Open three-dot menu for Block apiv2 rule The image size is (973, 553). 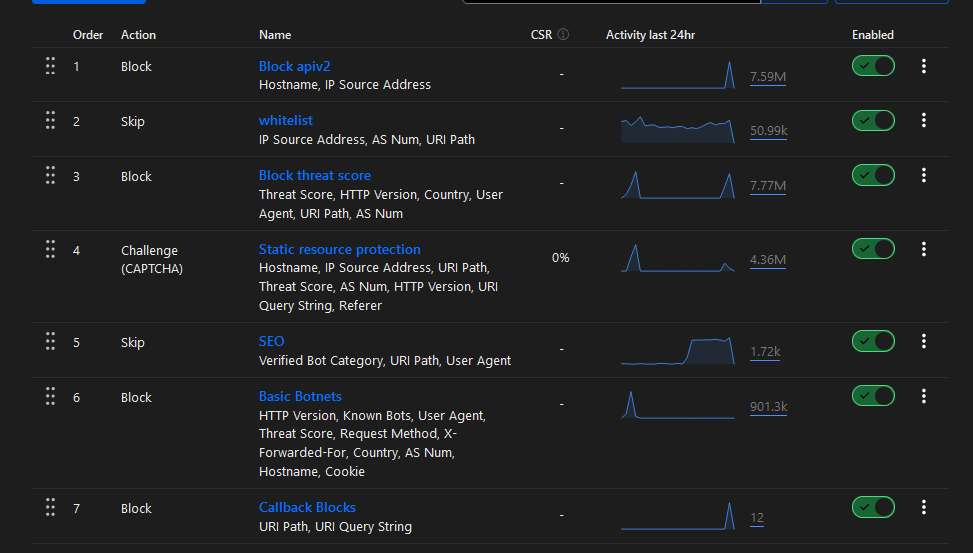tap(924, 66)
